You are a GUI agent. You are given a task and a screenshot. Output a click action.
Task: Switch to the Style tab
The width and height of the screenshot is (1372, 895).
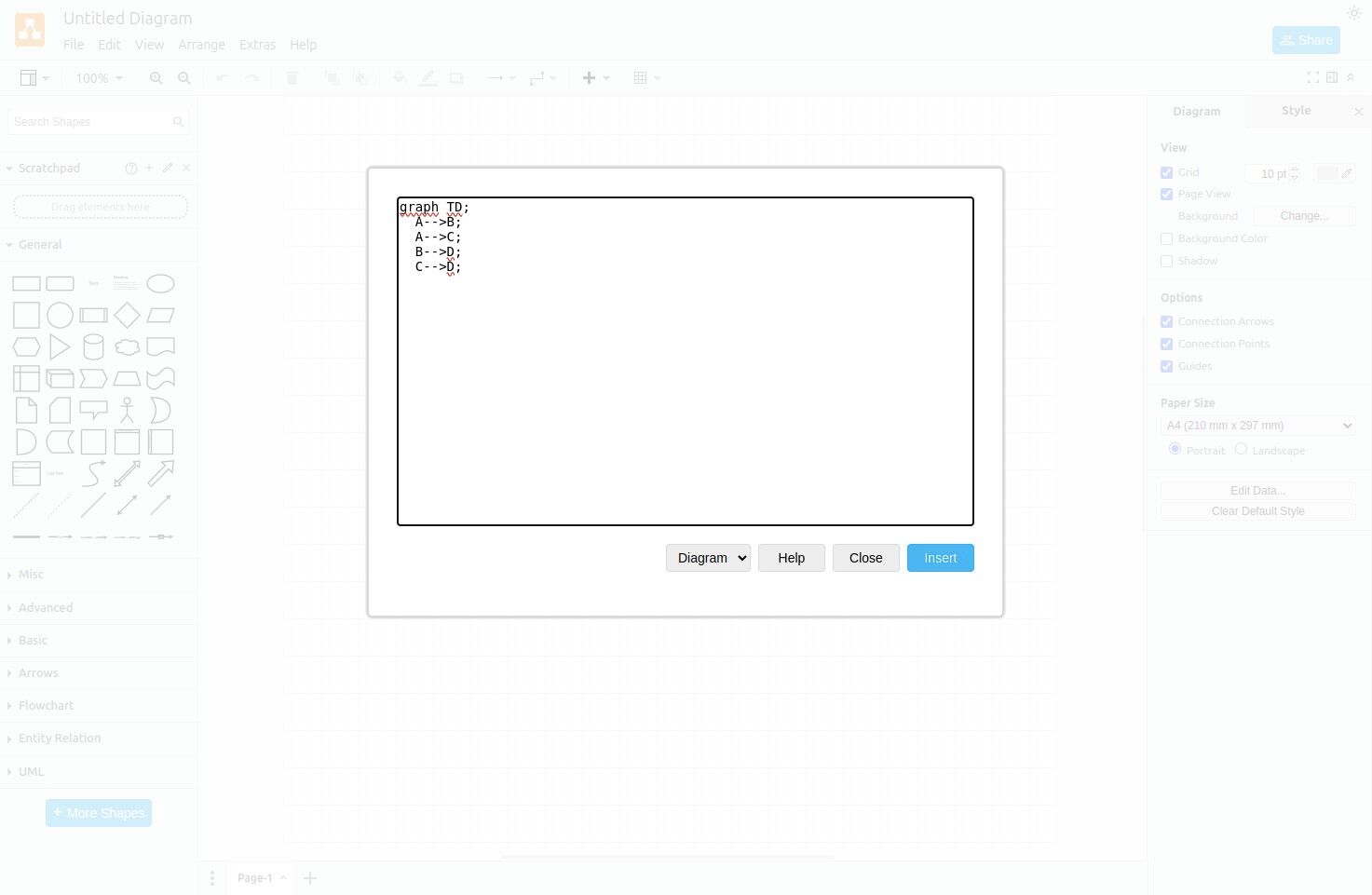(1296, 110)
